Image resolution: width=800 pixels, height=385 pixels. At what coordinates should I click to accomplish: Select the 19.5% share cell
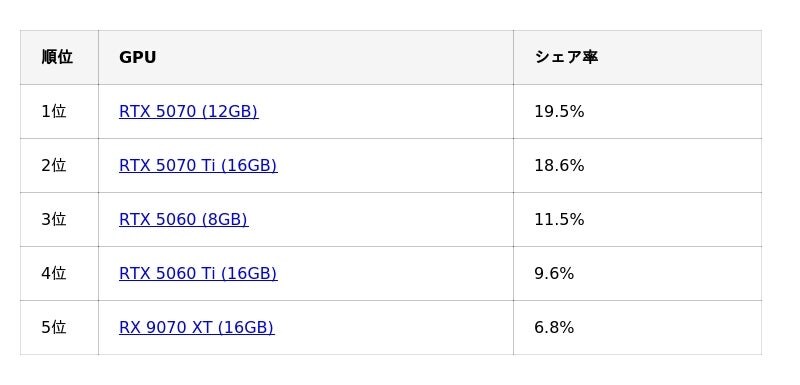click(637, 111)
